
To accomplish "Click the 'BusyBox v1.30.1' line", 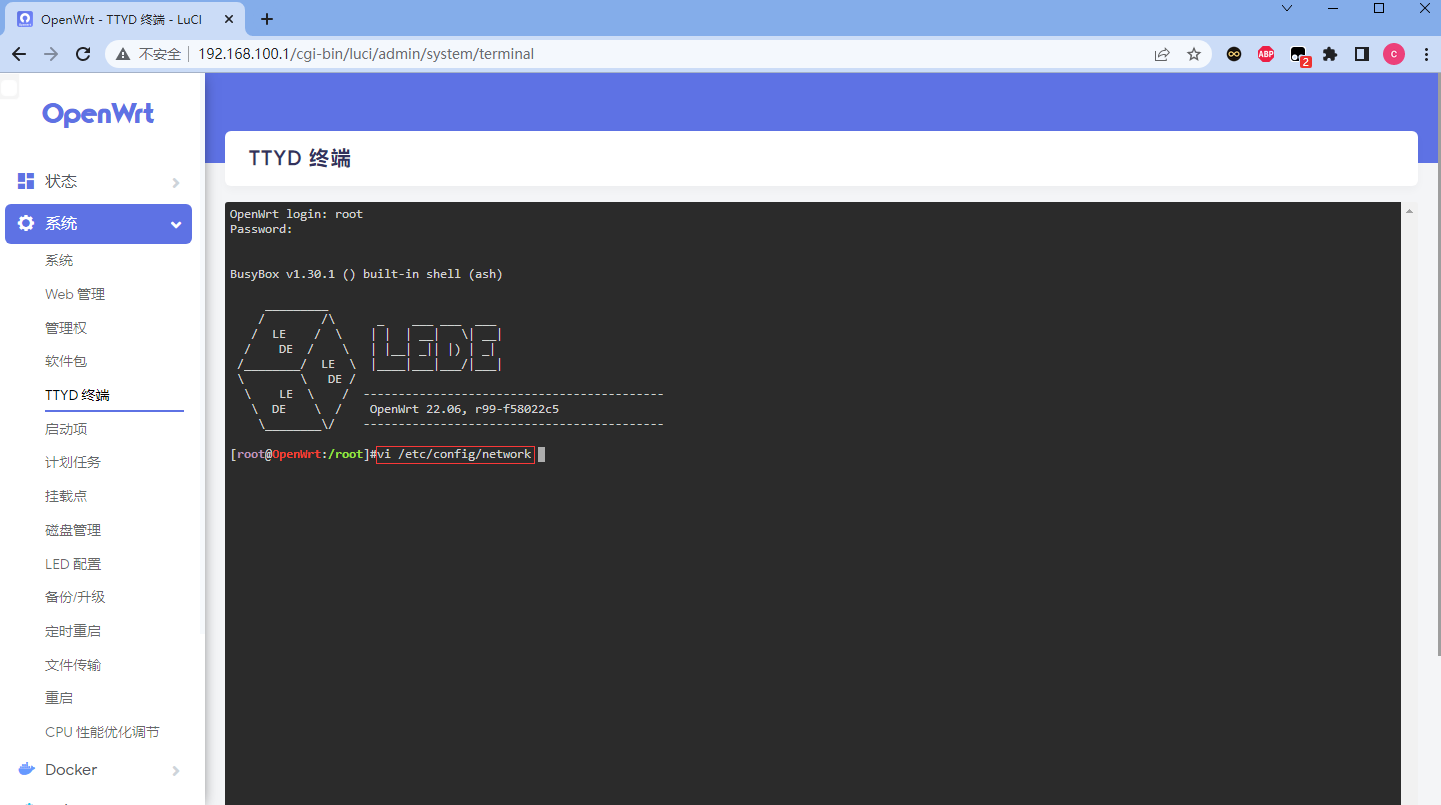I will pyautogui.click(x=366, y=274).
